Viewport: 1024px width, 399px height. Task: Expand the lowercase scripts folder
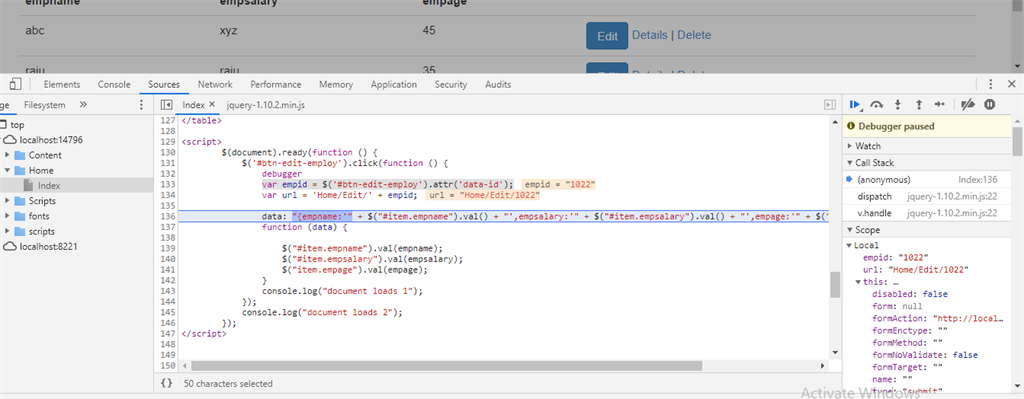pos(7,231)
